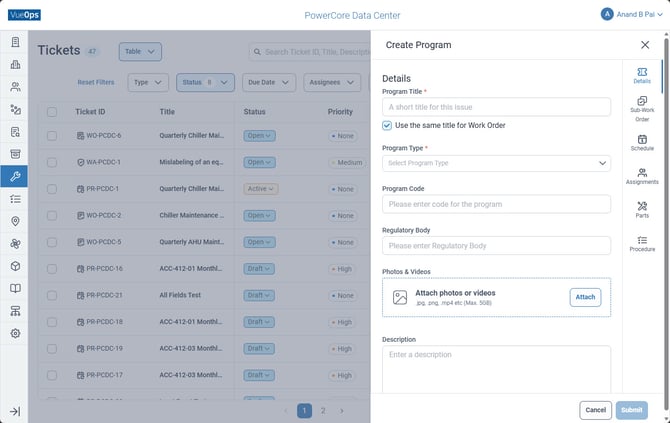Screen dimensions: 670x423
Task: Click the Program Code input field
Action: point(496,204)
